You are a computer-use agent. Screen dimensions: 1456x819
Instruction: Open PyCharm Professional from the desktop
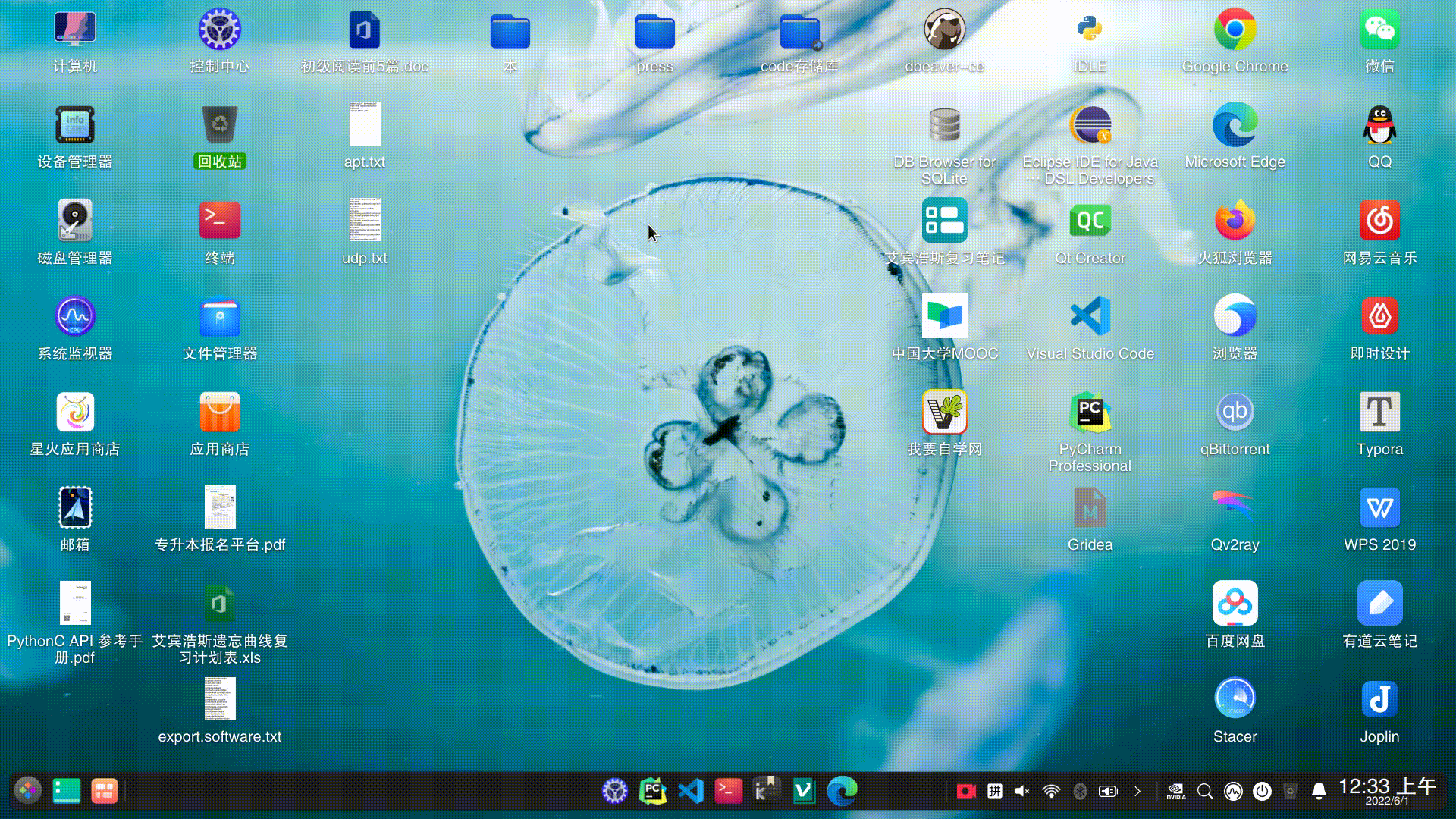tap(1090, 413)
